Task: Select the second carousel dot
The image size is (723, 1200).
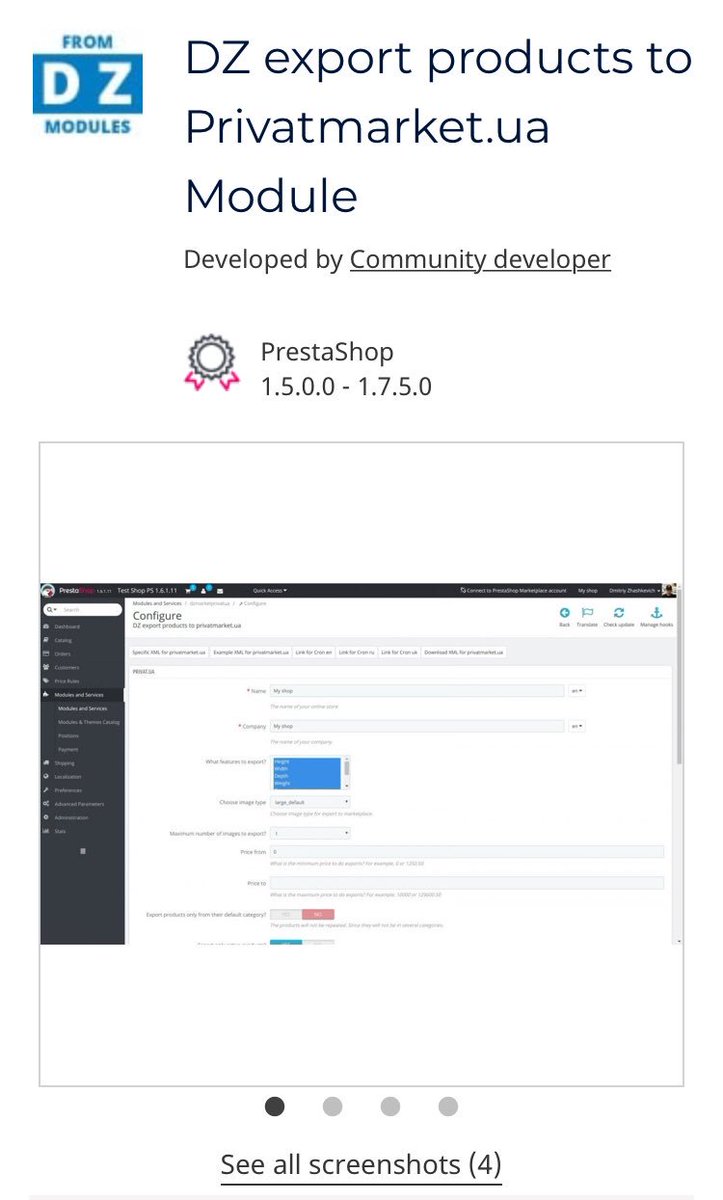Action: point(333,1106)
